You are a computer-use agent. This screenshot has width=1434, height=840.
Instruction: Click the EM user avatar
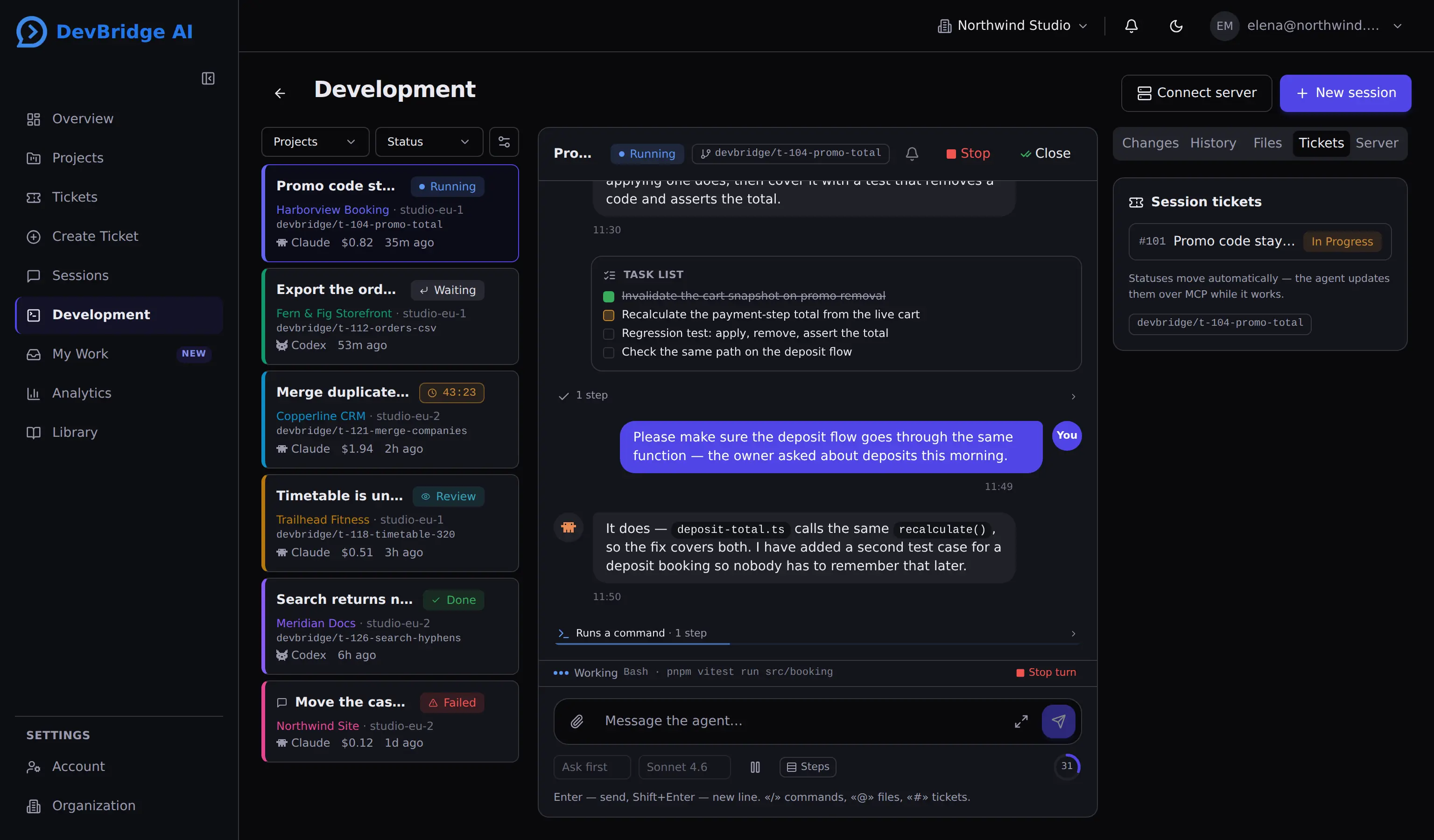pos(1224,26)
